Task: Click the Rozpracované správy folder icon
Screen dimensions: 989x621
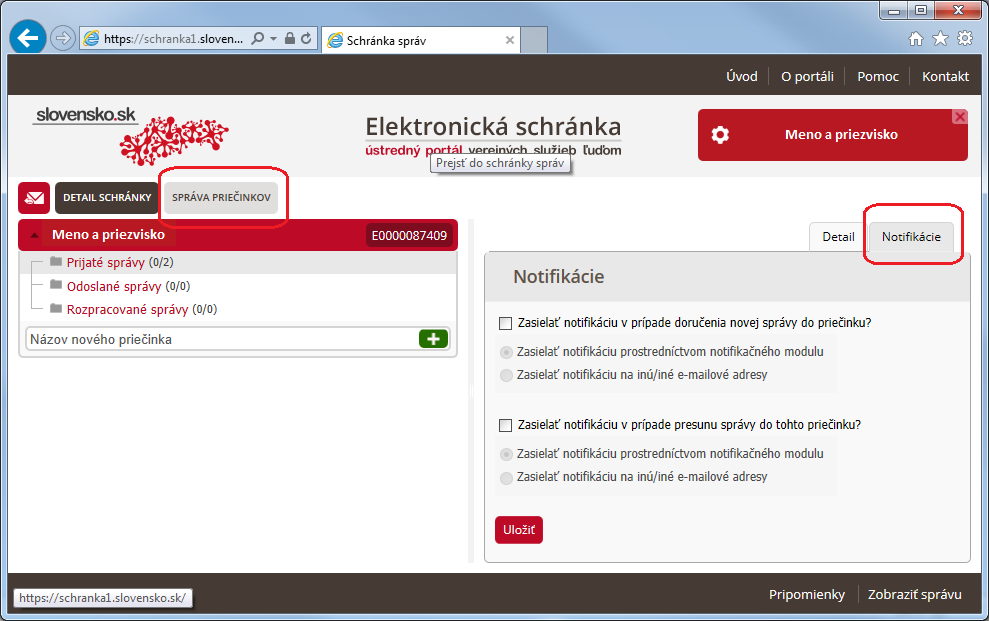Action: 56,308
